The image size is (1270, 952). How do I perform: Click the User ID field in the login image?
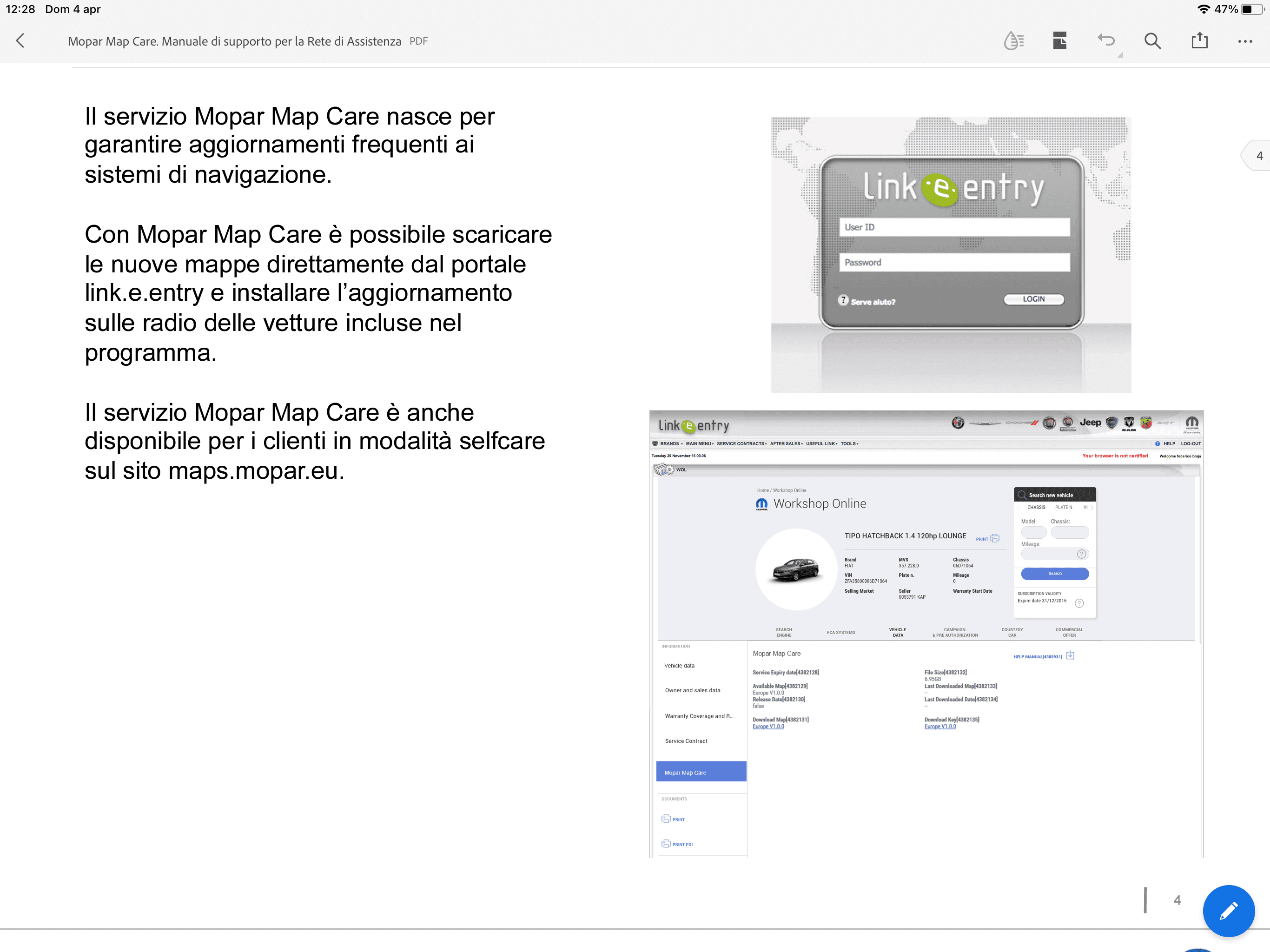coord(954,227)
